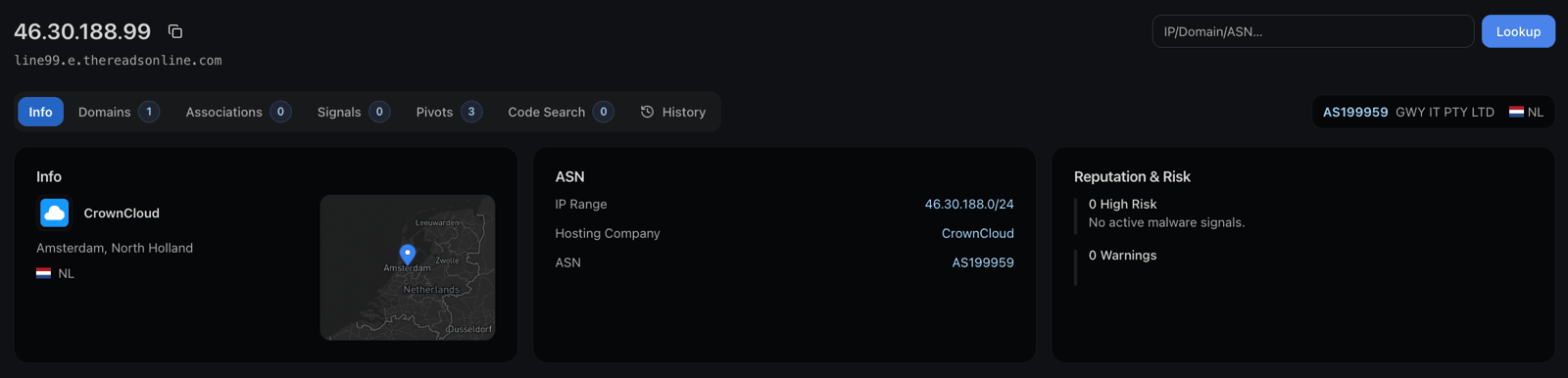The image size is (1568, 378).
Task: Click the 46.30.188.99 heading text
Action: click(x=82, y=31)
